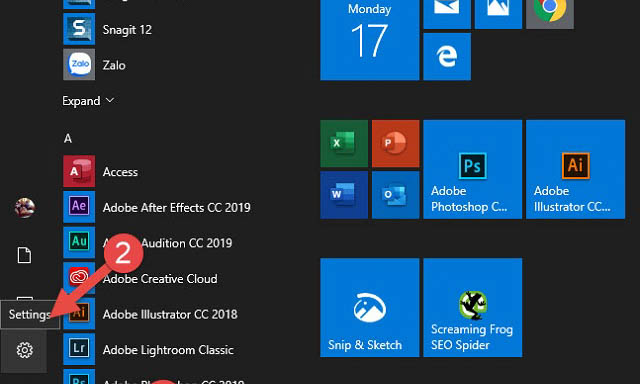The width and height of the screenshot is (640, 384).
Task: Expand the recently added apps list
Action: coord(88,100)
